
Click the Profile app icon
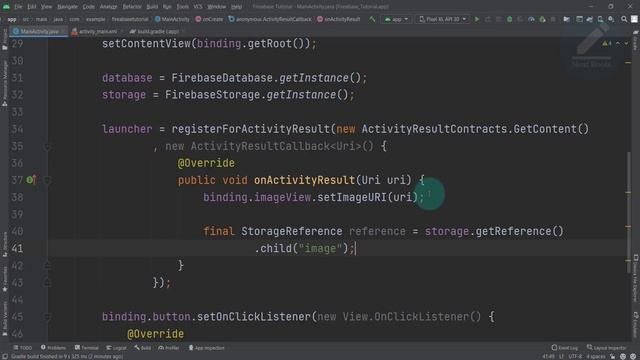click(531, 19)
